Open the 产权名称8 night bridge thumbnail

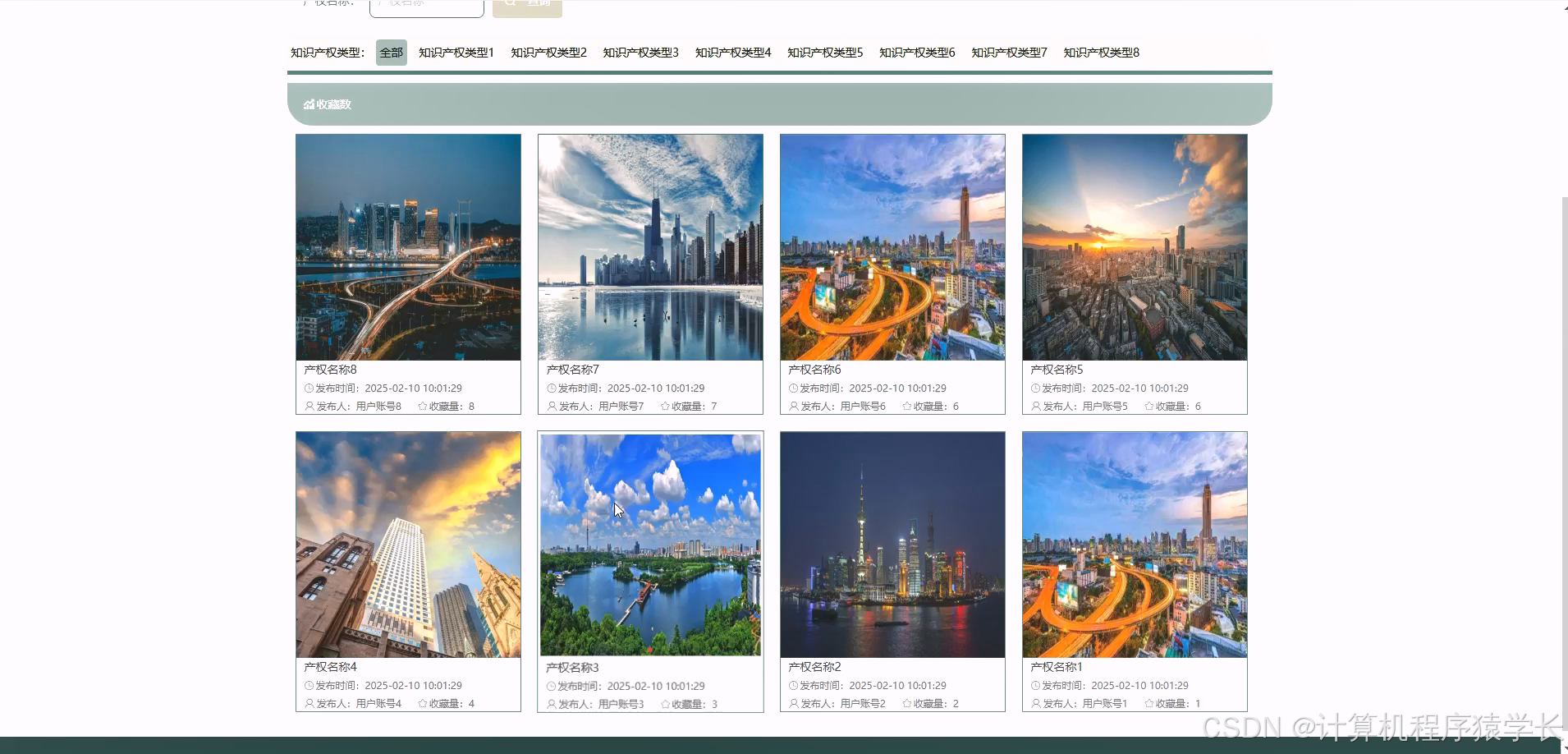click(408, 247)
